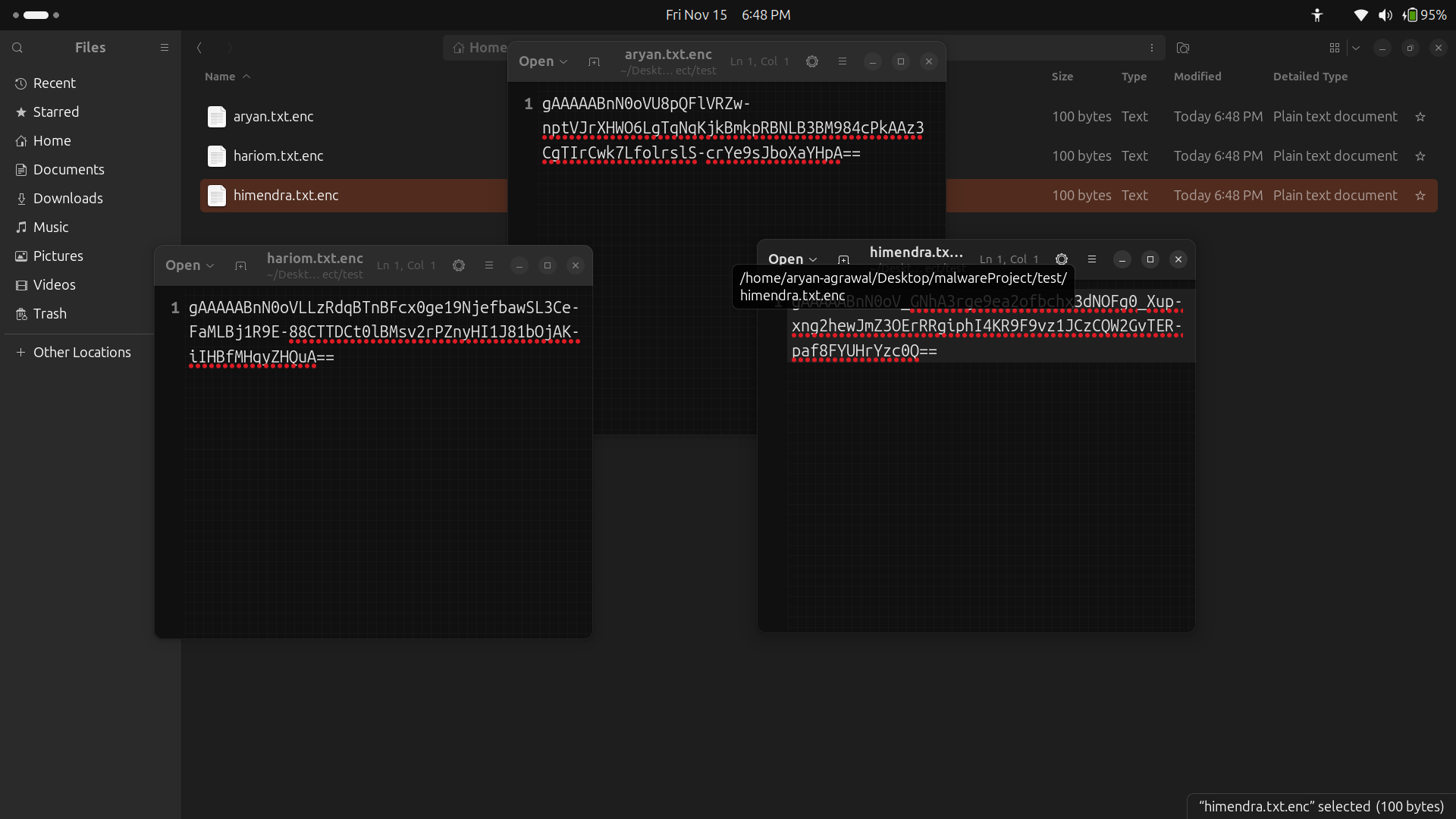Open hamburger menu in aryan.txt.enc editor

(x=843, y=61)
